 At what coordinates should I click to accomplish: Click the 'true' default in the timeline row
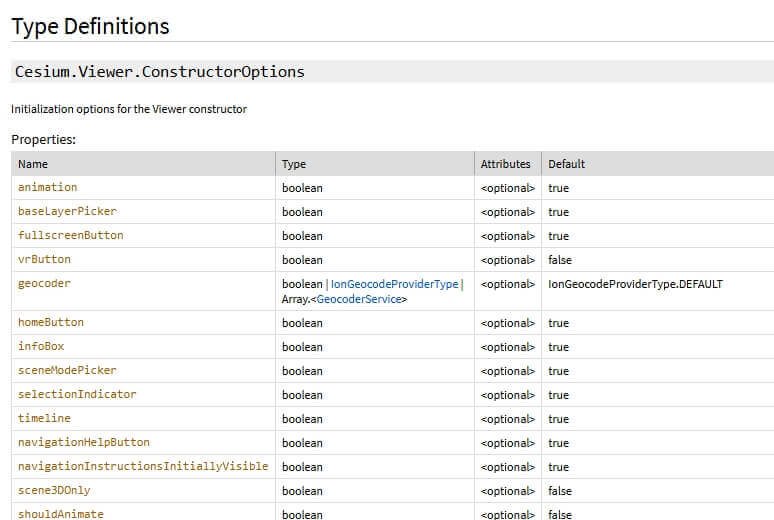558,419
